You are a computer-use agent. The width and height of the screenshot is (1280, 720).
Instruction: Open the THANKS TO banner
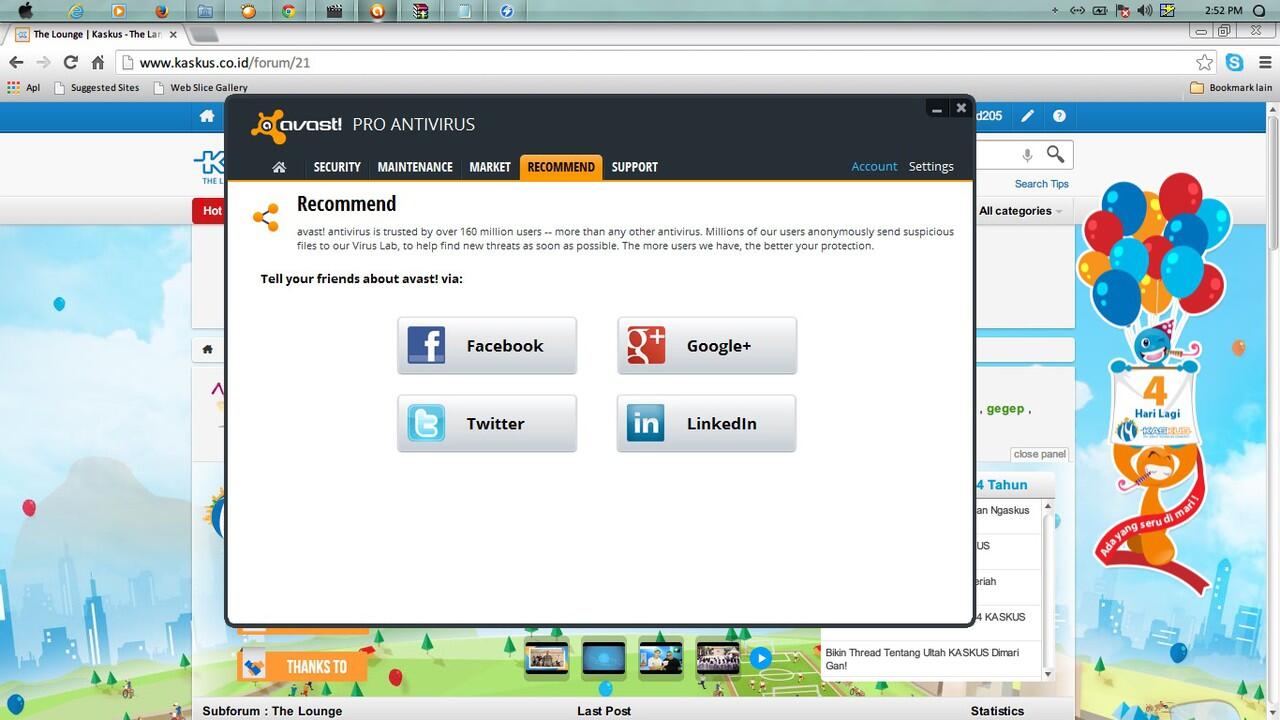pos(302,666)
